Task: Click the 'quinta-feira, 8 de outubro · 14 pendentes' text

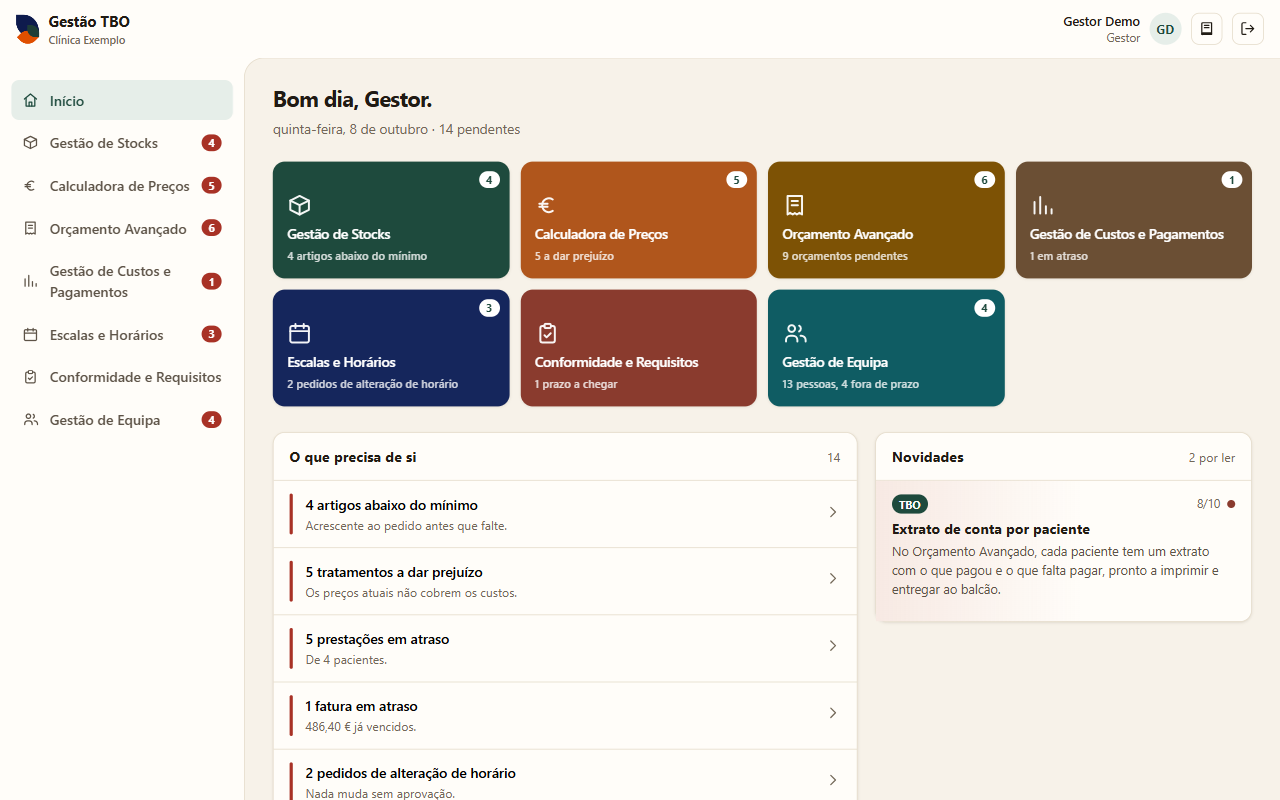Action: [397, 130]
